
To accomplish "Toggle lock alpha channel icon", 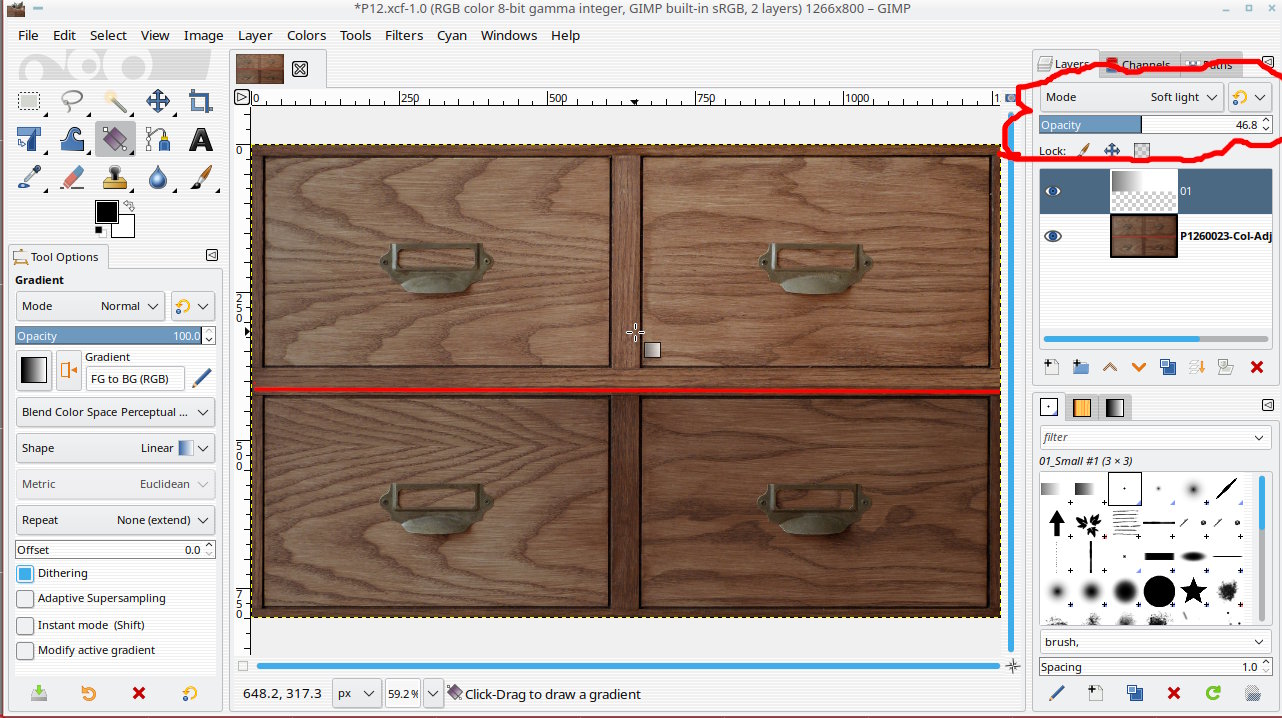I will point(1141,150).
